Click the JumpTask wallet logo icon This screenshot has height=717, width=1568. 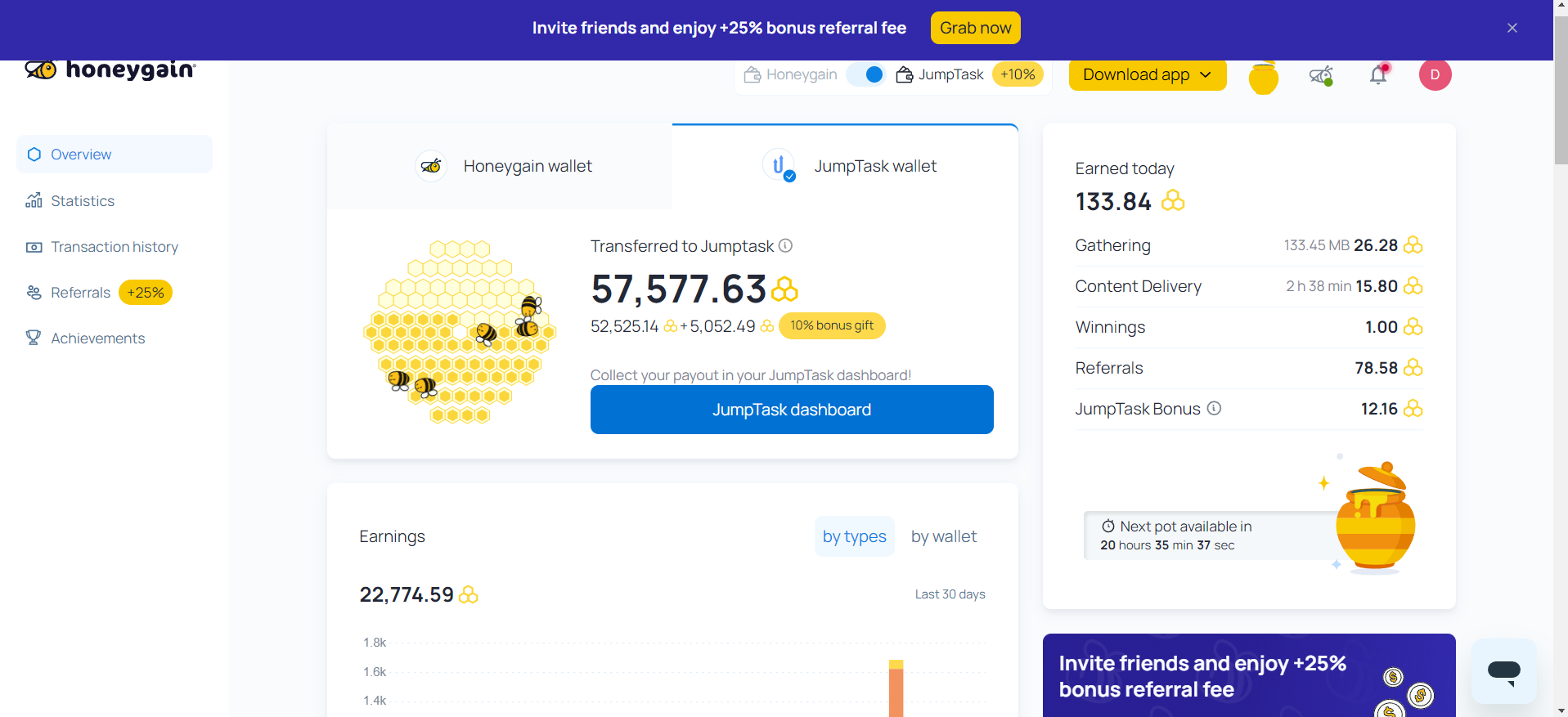point(780,166)
